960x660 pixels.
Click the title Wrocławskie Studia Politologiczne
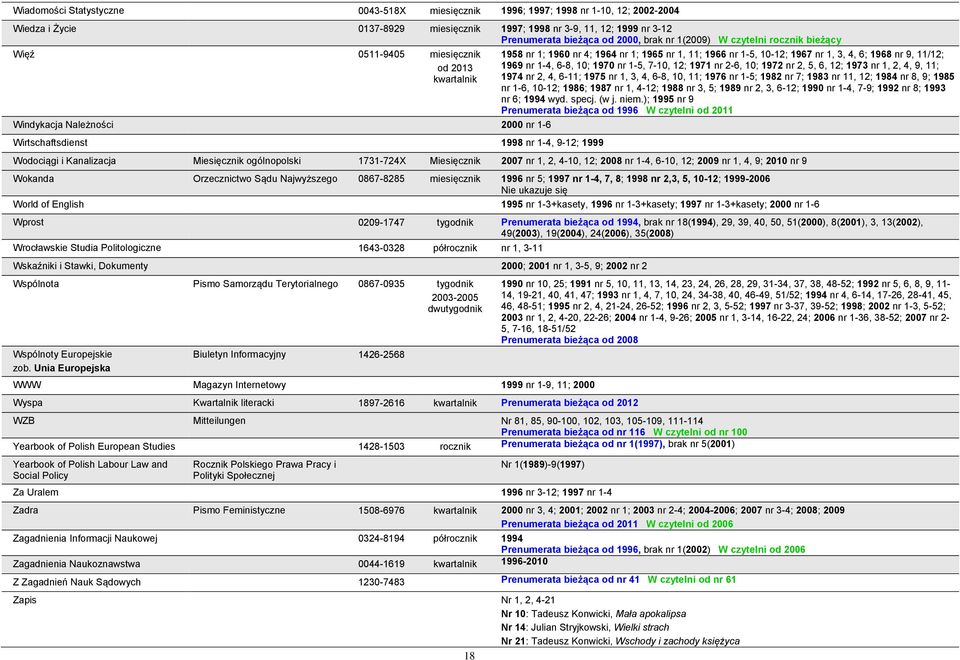point(86,247)
